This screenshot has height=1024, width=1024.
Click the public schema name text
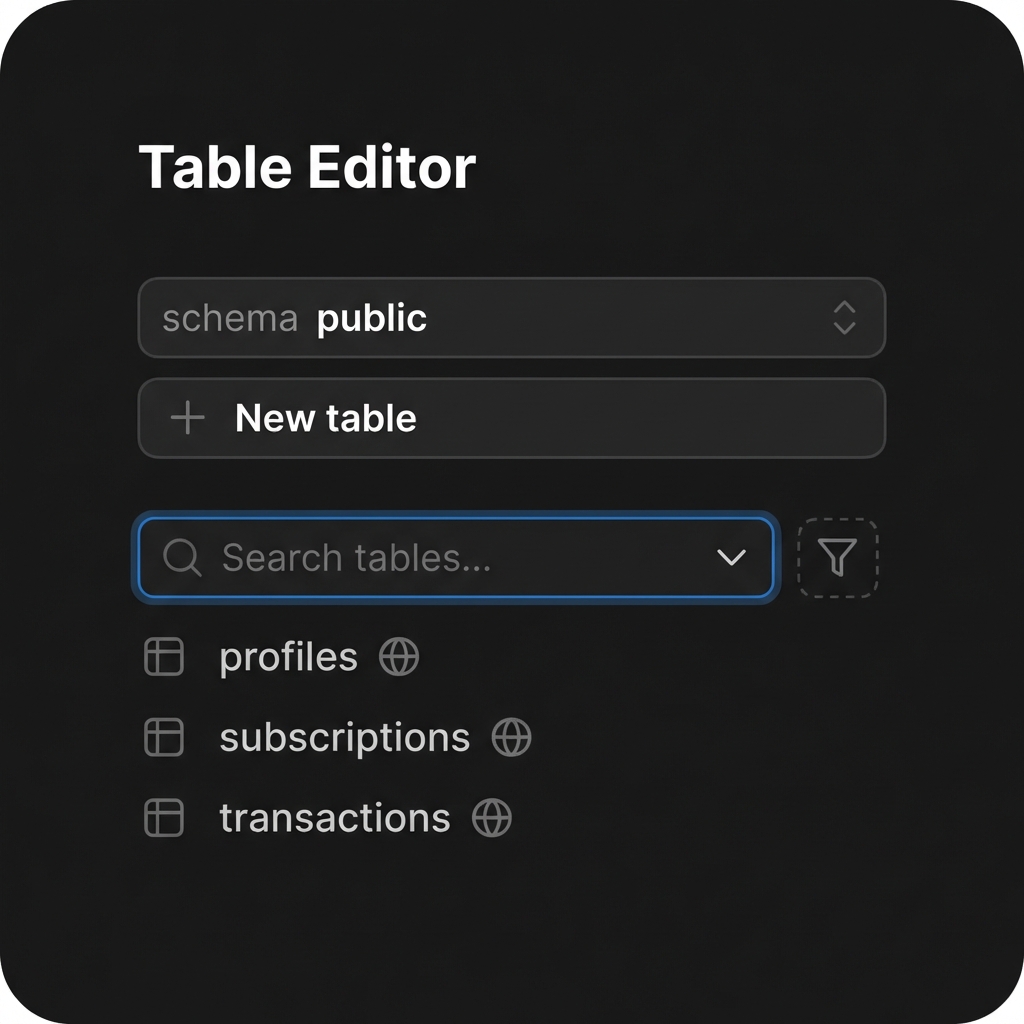pyautogui.click(x=371, y=318)
